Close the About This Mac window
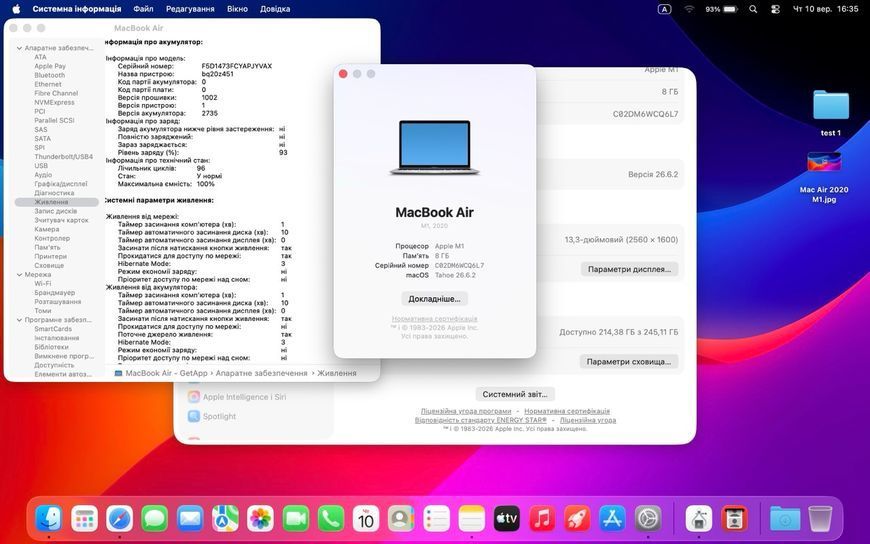This screenshot has height=544, width=870. (x=343, y=74)
